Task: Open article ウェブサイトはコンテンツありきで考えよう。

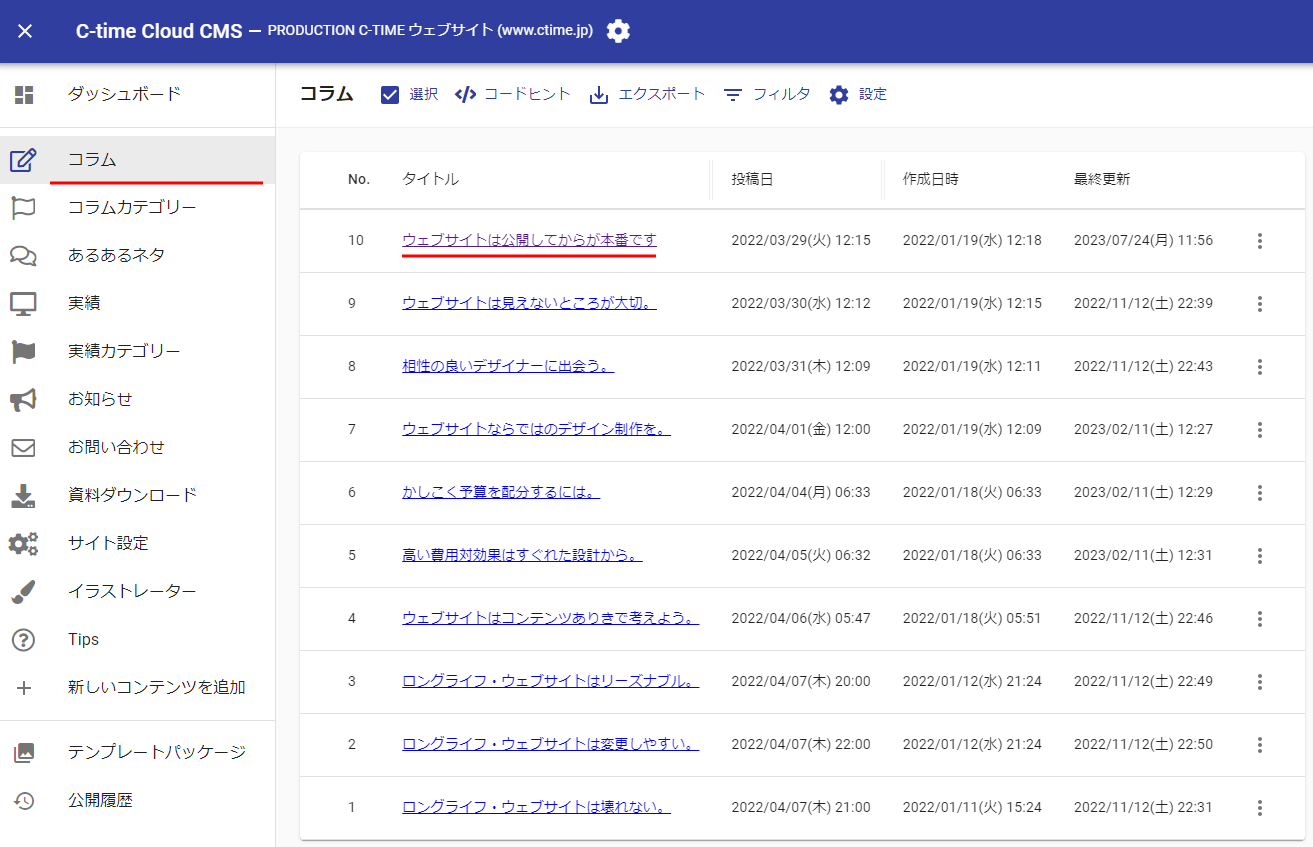Action: tap(550, 618)
